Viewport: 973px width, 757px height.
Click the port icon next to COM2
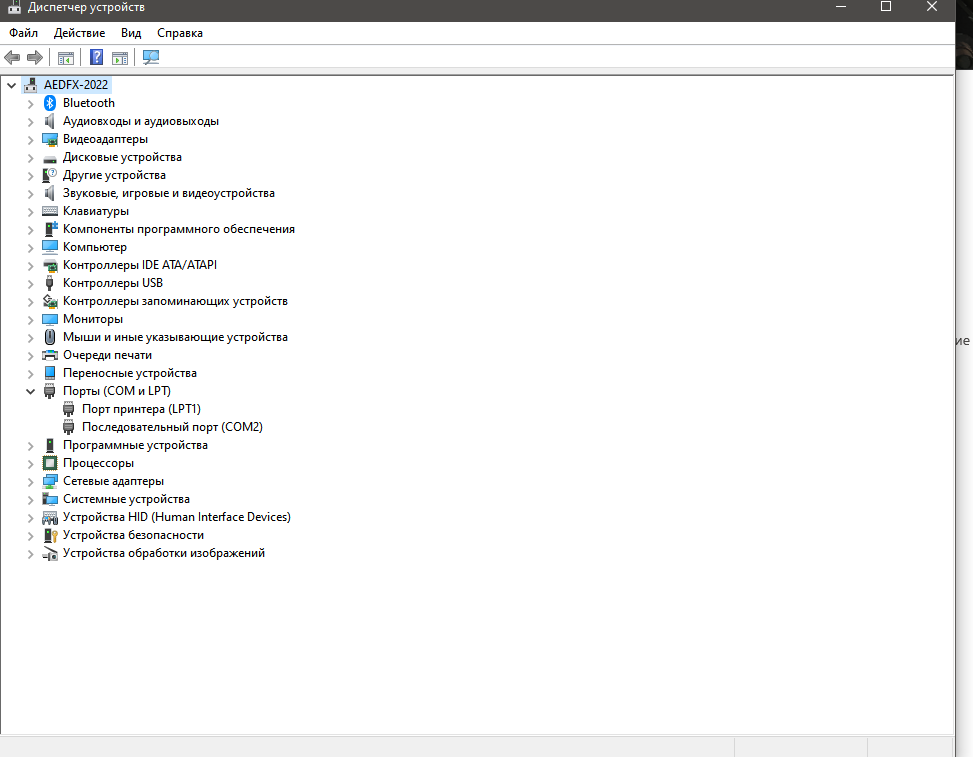coord(69,427)
